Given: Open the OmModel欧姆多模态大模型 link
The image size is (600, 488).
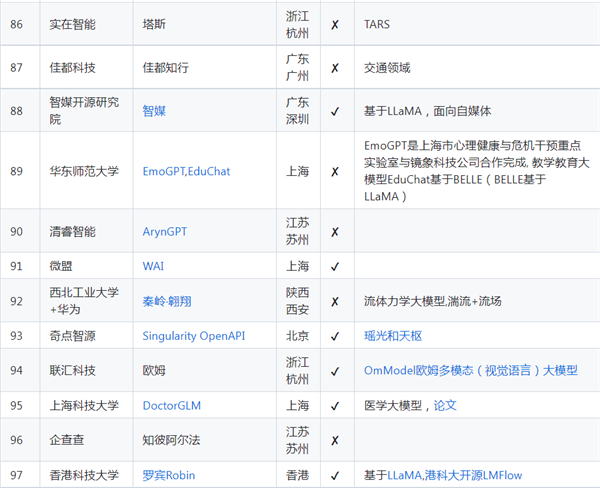Looking at the screenshot, I should point(471,370).
